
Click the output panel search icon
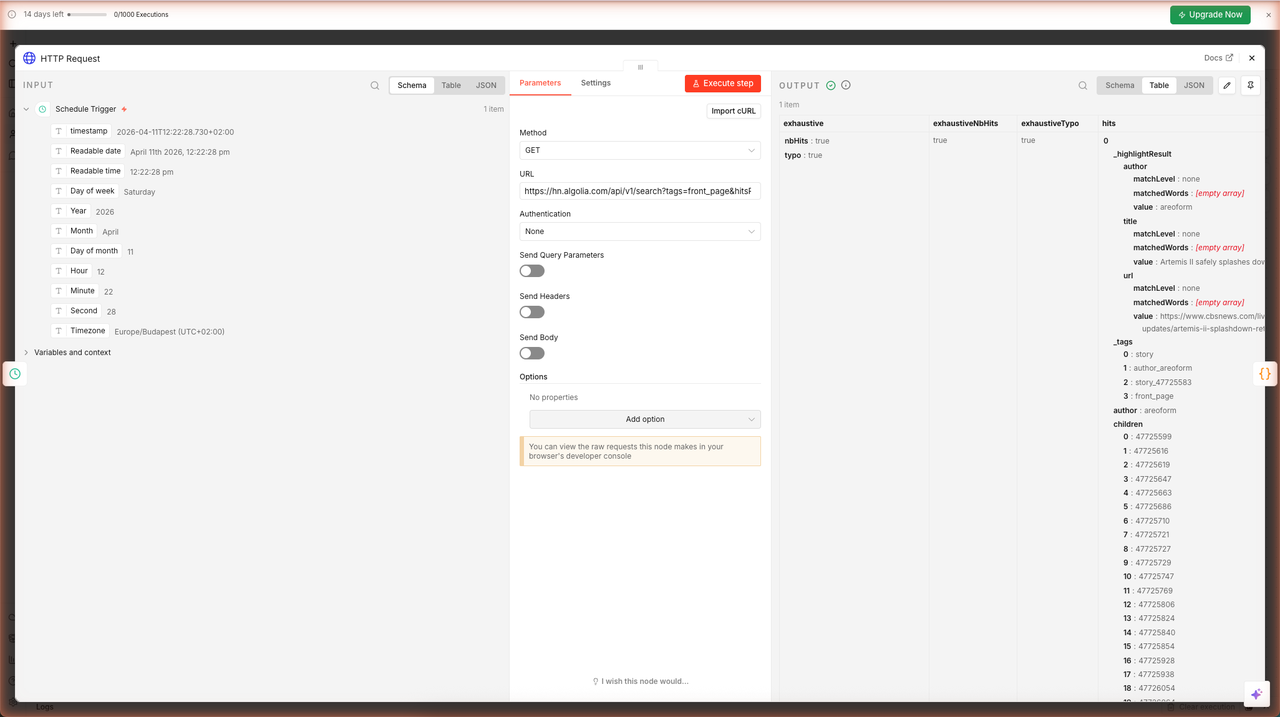click(x=1083, y=86)
